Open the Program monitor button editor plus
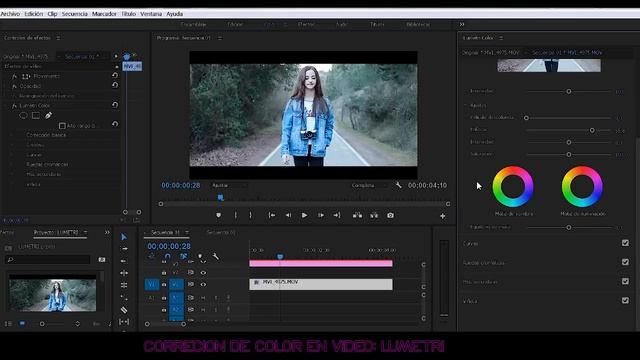The image size is (640, 360). pos(442,216)
